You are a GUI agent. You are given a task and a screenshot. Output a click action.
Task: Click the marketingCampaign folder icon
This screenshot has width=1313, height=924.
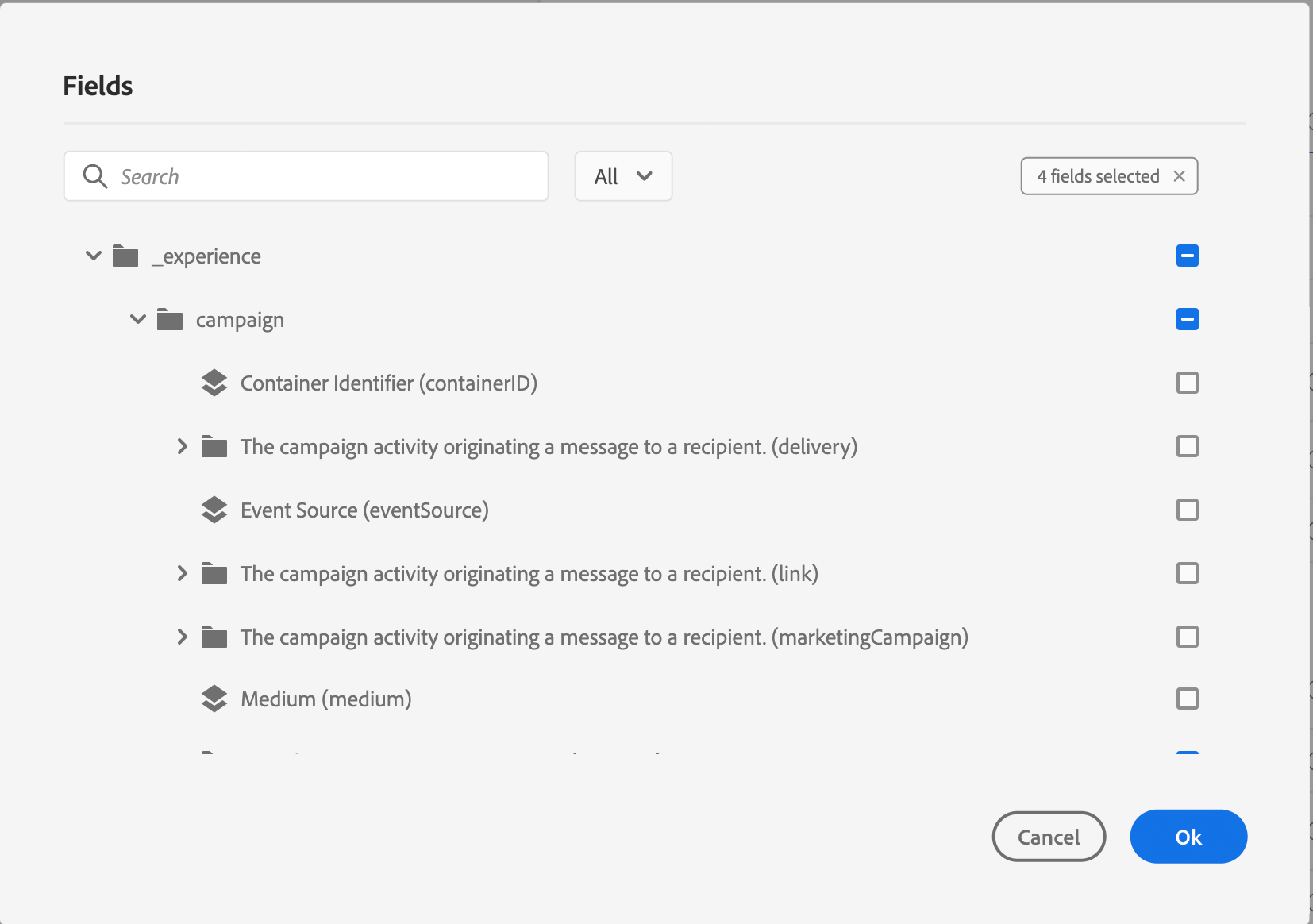[x=214, y=637]
